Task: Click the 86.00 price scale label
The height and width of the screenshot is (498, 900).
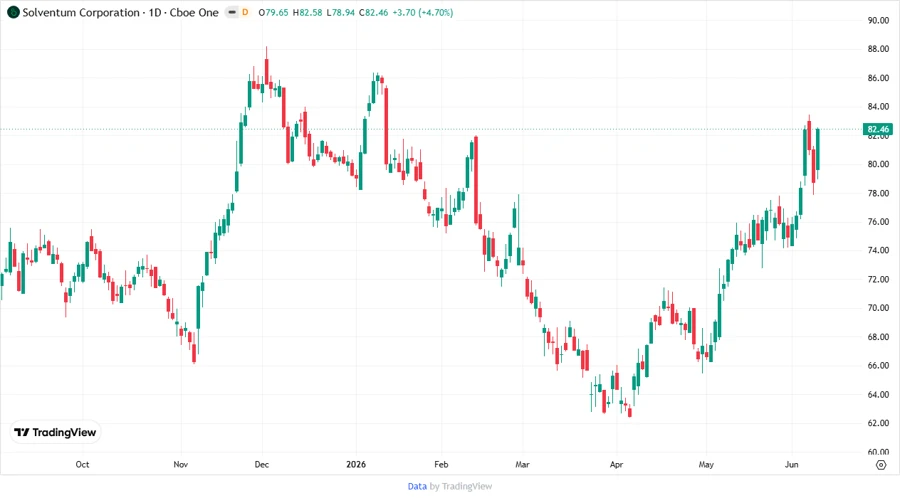Action: 878,77
